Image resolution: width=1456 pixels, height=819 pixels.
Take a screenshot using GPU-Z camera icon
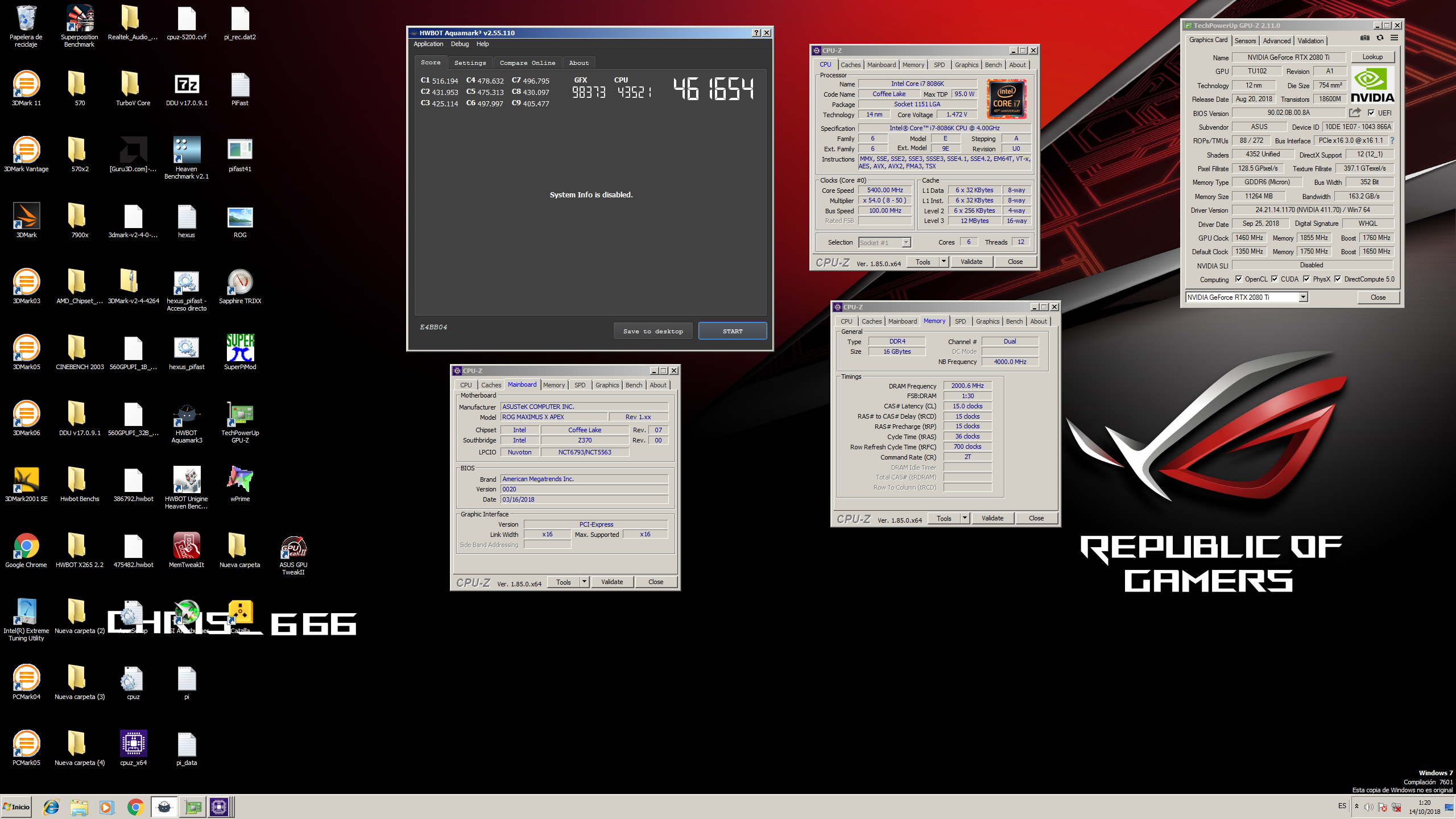(x=1364, y=38)
